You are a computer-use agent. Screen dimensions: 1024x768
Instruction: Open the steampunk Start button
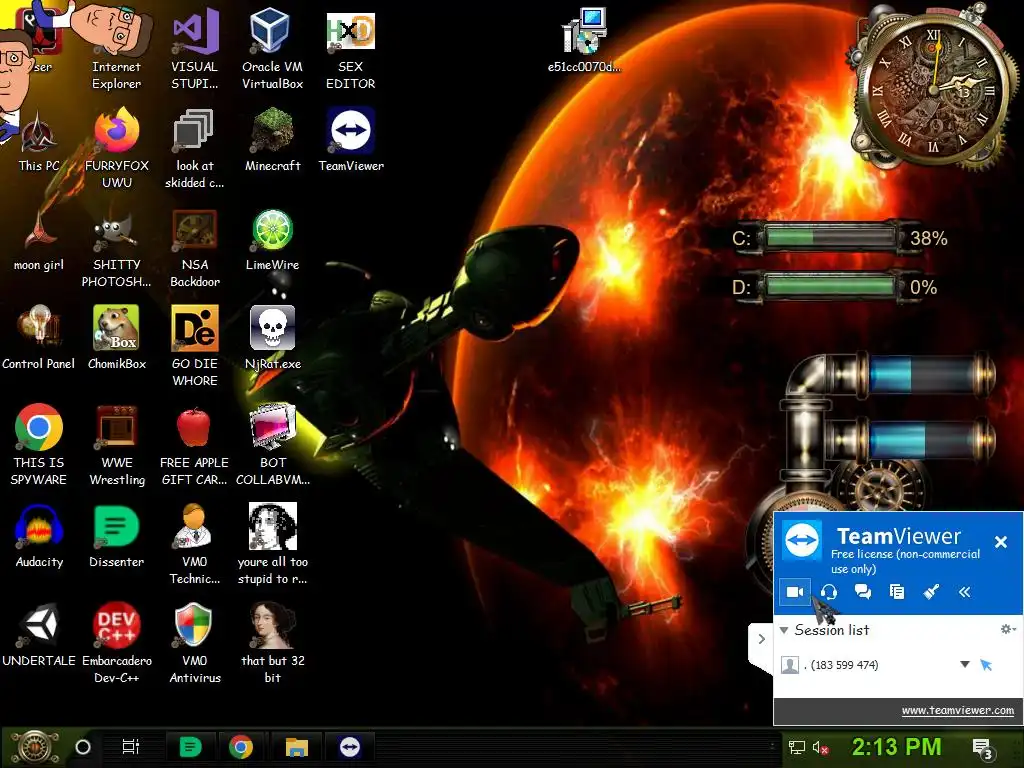point(35,747)
